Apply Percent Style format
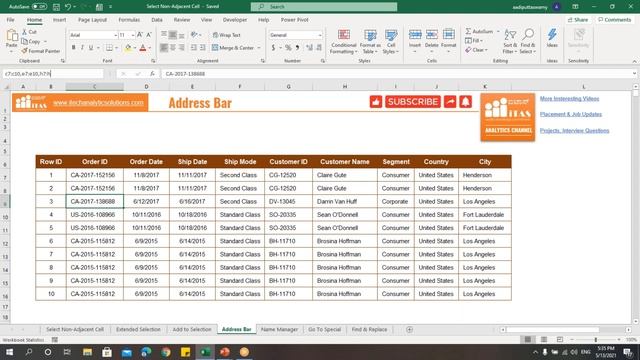 coord(288,48)
